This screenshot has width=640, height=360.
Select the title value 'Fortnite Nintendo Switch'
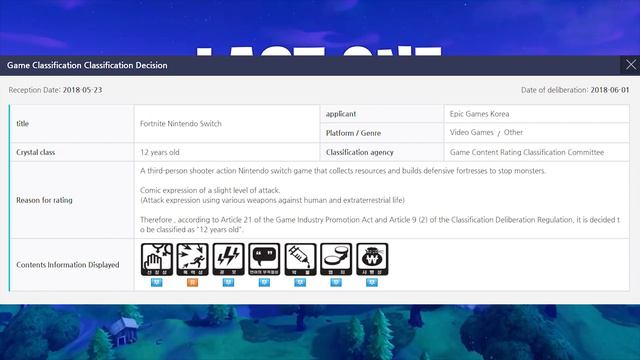[x=181, y=124]
